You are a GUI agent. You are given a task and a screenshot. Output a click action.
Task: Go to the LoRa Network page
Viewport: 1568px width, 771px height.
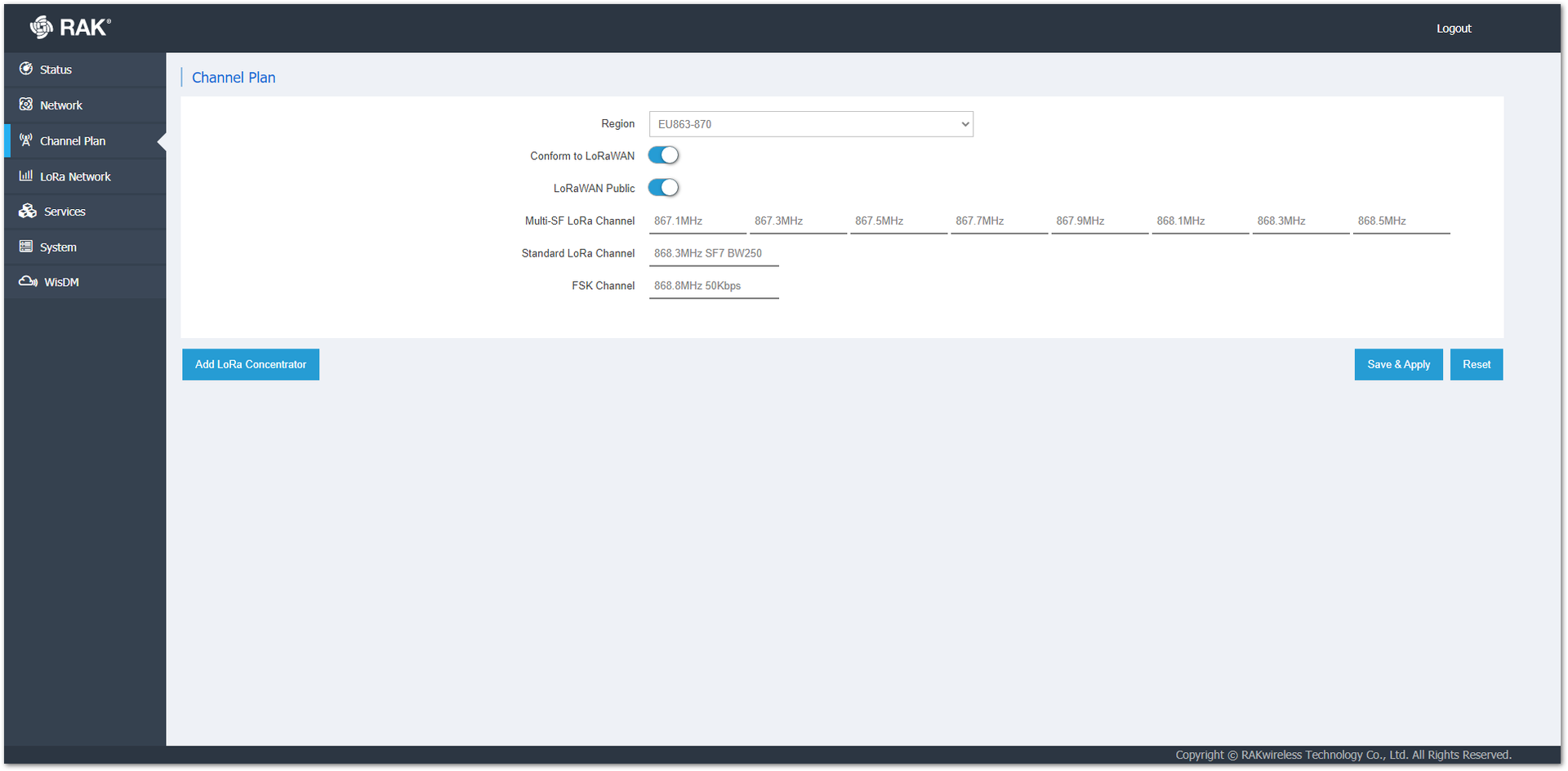[x=85, y=176]
